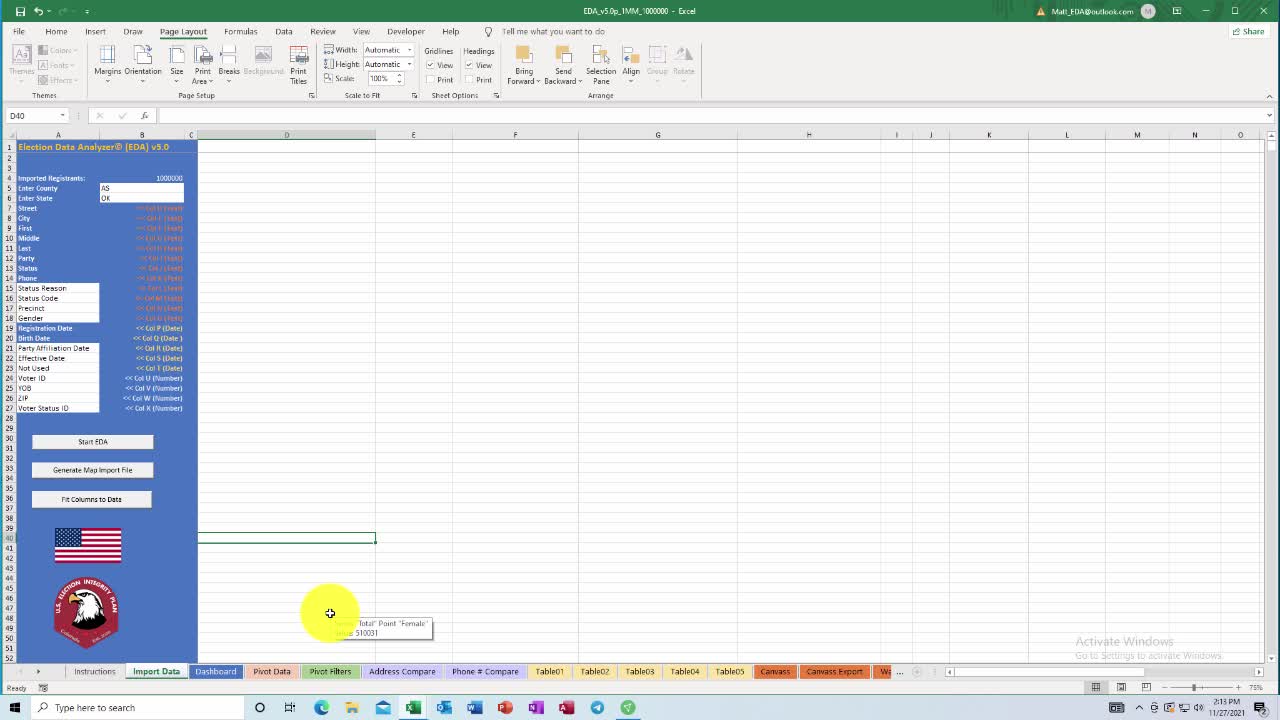The image size is (1280, 720).
Task: Open Scale to Fit dialog launcher
Action: (x=414, y=96)
